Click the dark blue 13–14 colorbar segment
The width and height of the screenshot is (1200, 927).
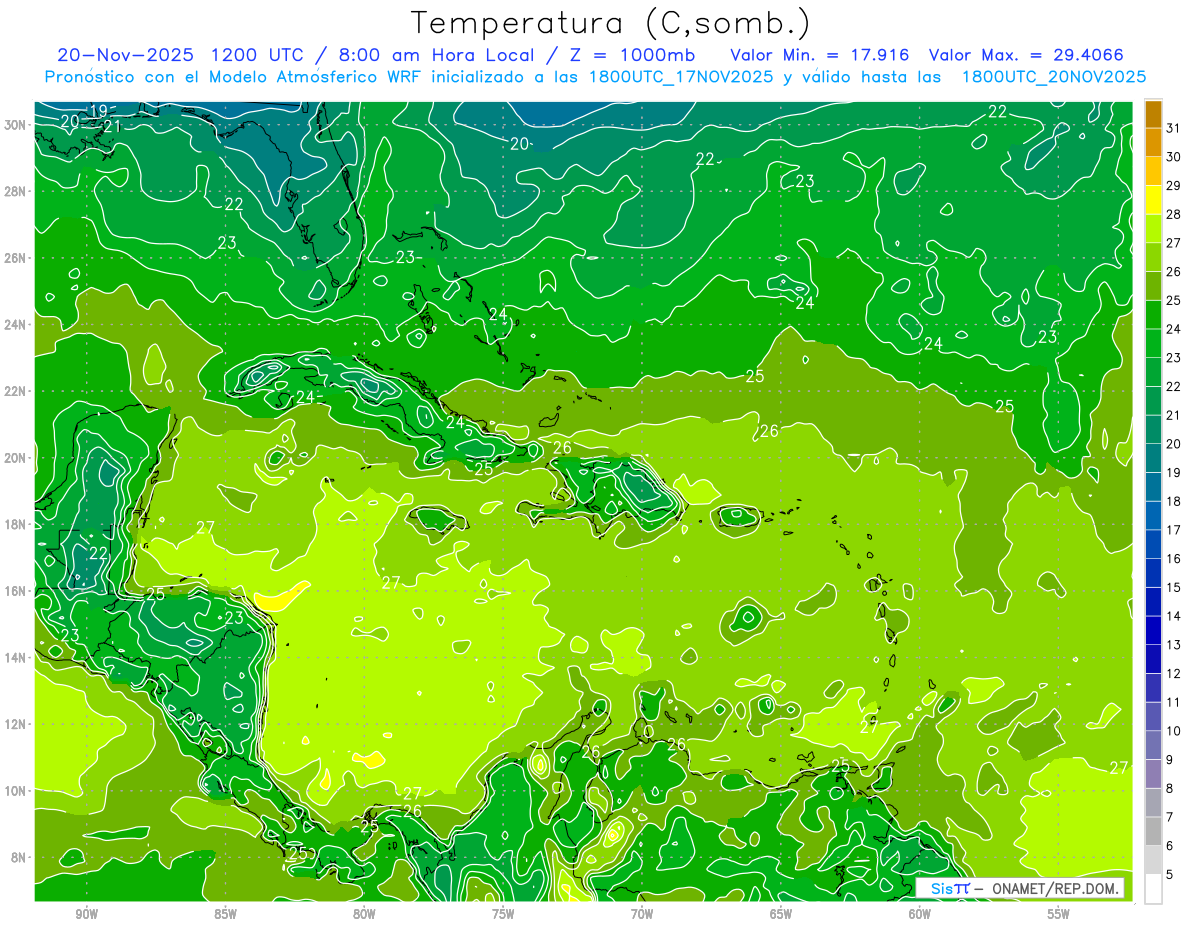pos(1153,630)
